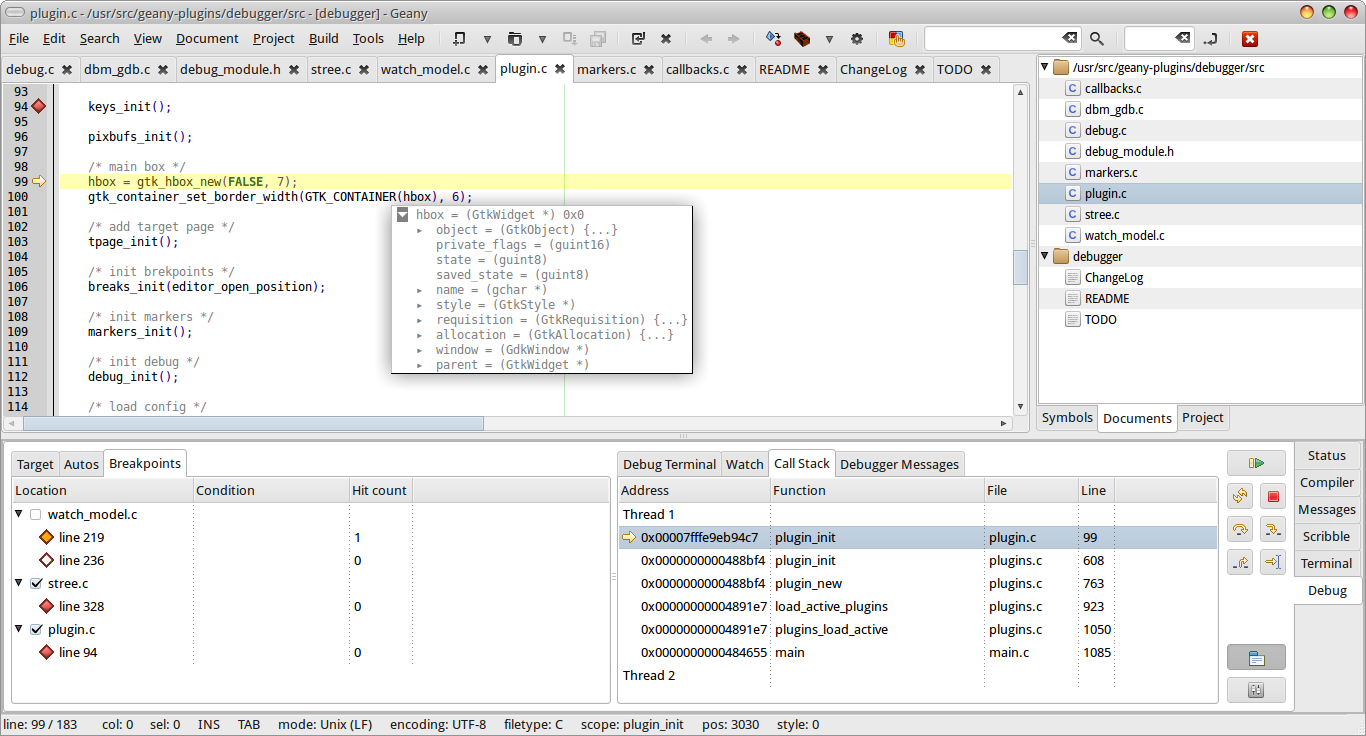
Task: Open the color chooser toolbar icon
Action: click(x=896, y=39)
